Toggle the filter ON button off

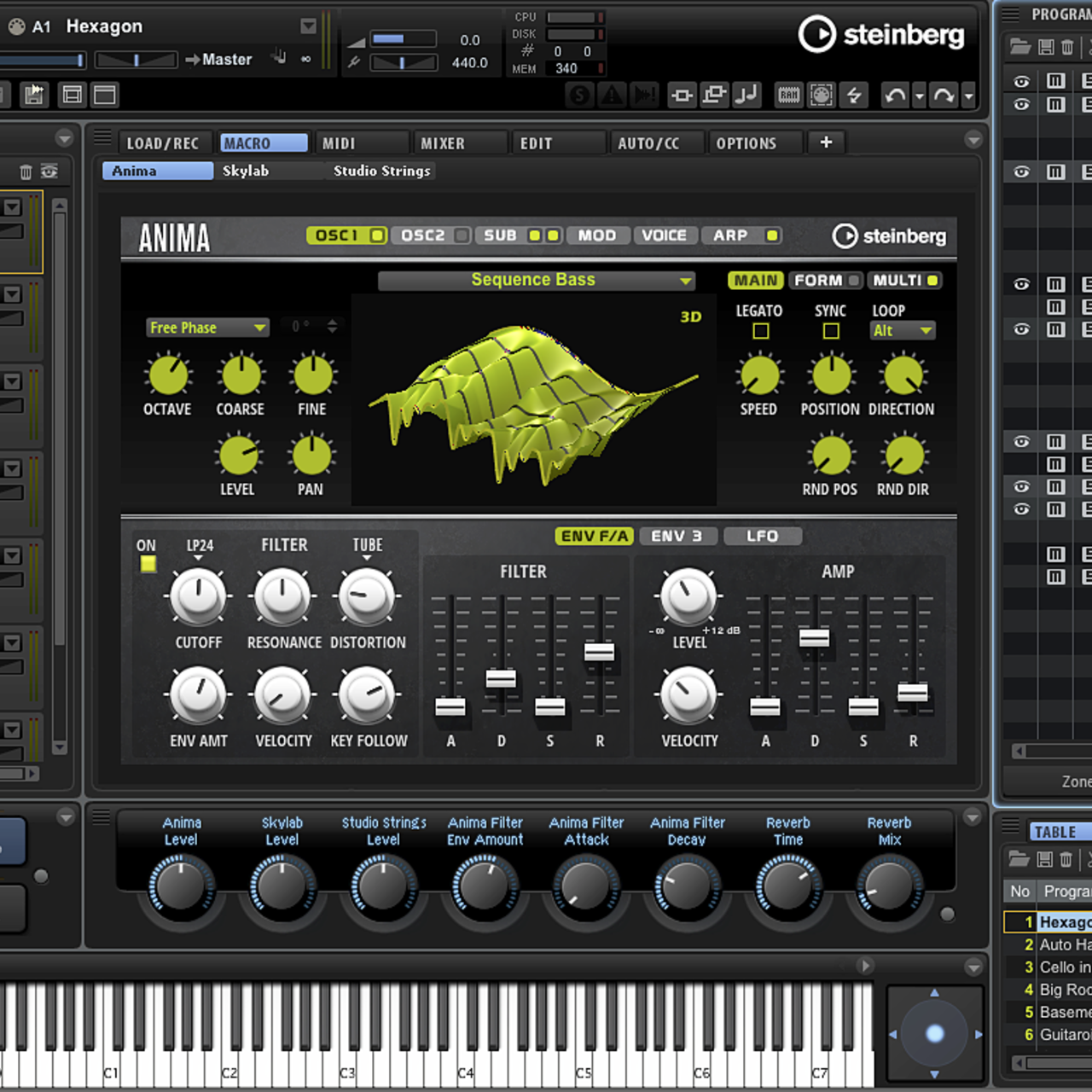(x=148, y=563)
